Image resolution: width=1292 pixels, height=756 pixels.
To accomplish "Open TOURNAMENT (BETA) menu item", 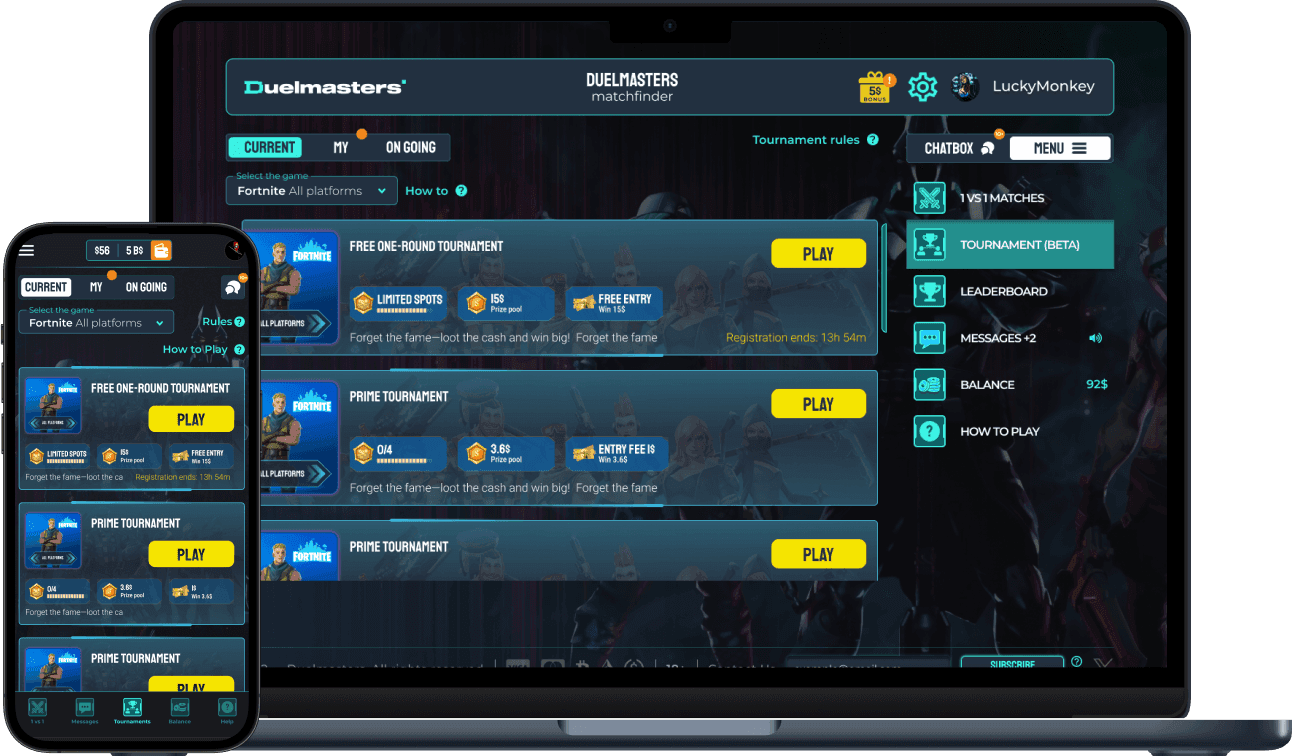I will pos(1010,245).
